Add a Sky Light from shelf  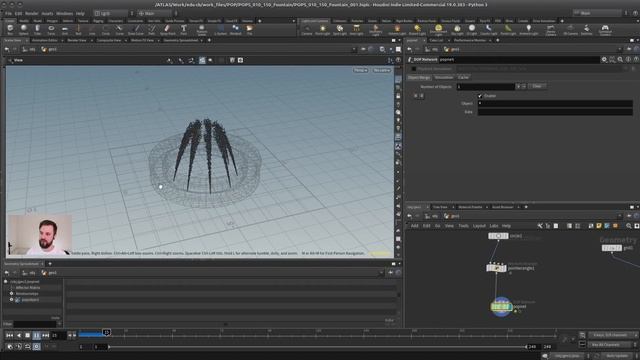point(457,29)
